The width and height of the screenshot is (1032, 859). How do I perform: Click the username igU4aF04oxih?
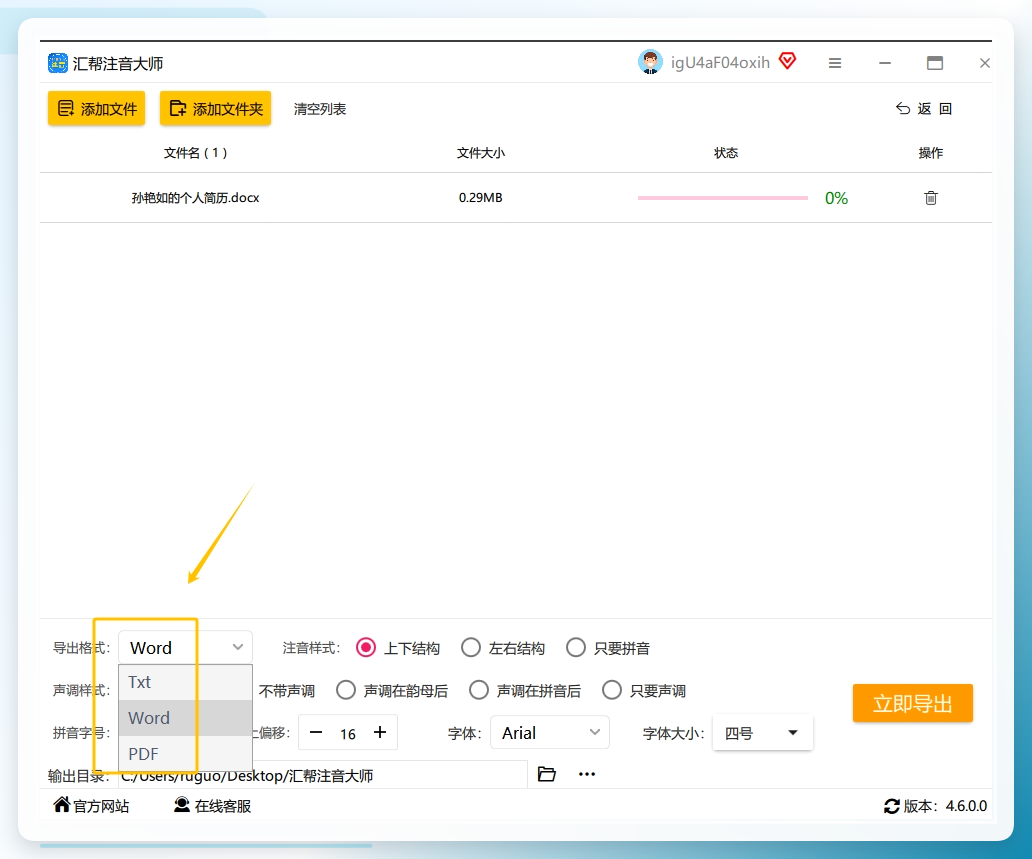[x=720, y=63]
